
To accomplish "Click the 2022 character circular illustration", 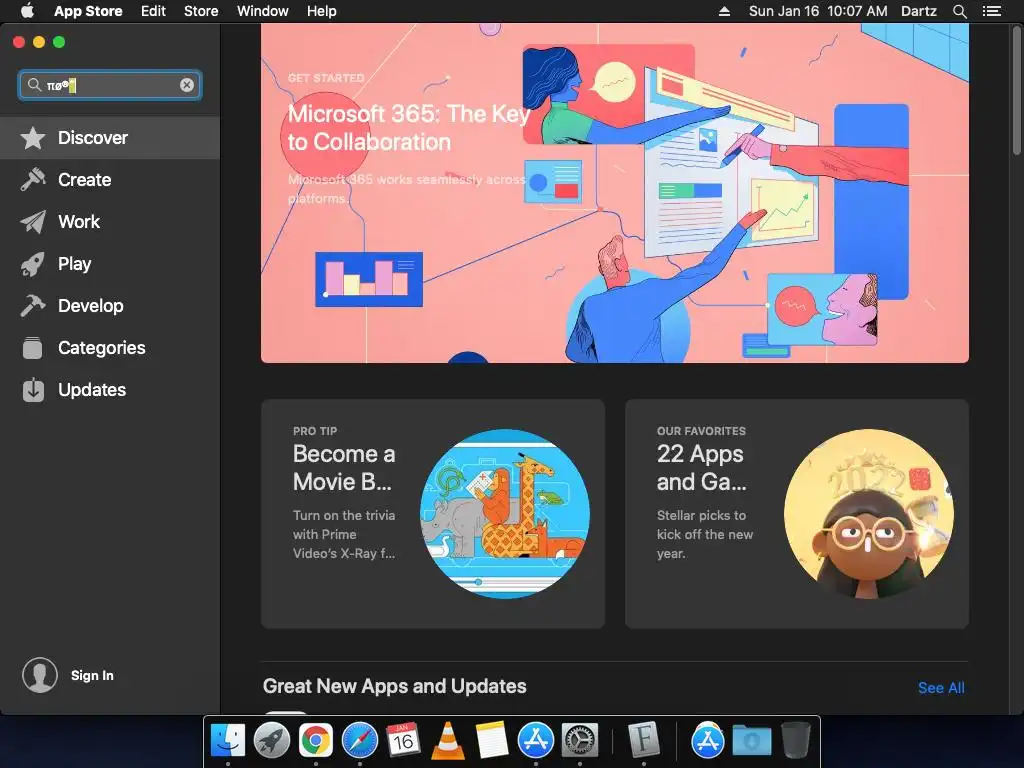I will pos(869,514).
